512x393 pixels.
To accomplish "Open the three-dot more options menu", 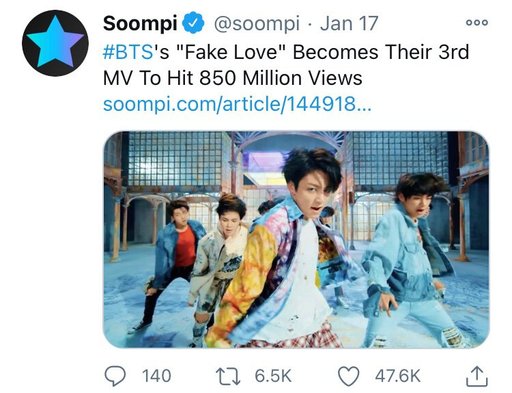I will point(477,22).
